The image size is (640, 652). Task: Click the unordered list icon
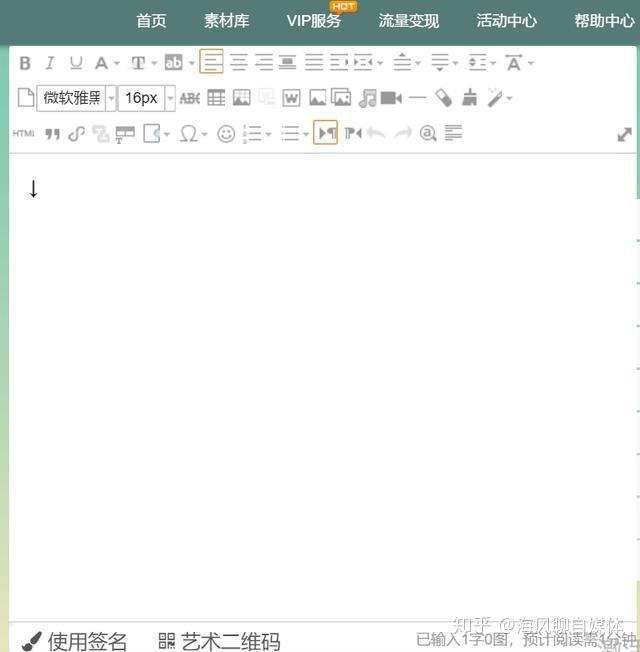coord(290,134)
